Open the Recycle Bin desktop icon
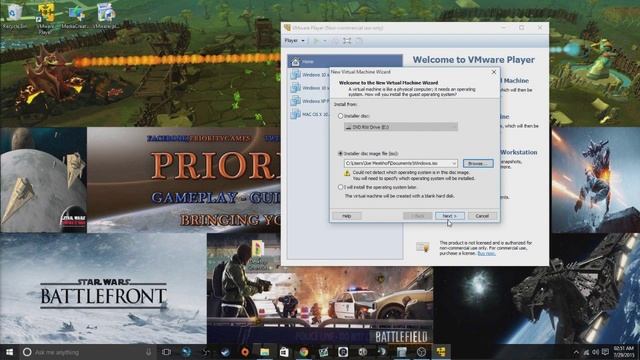Viewport: 640px width, 360px height. point(15,16)
